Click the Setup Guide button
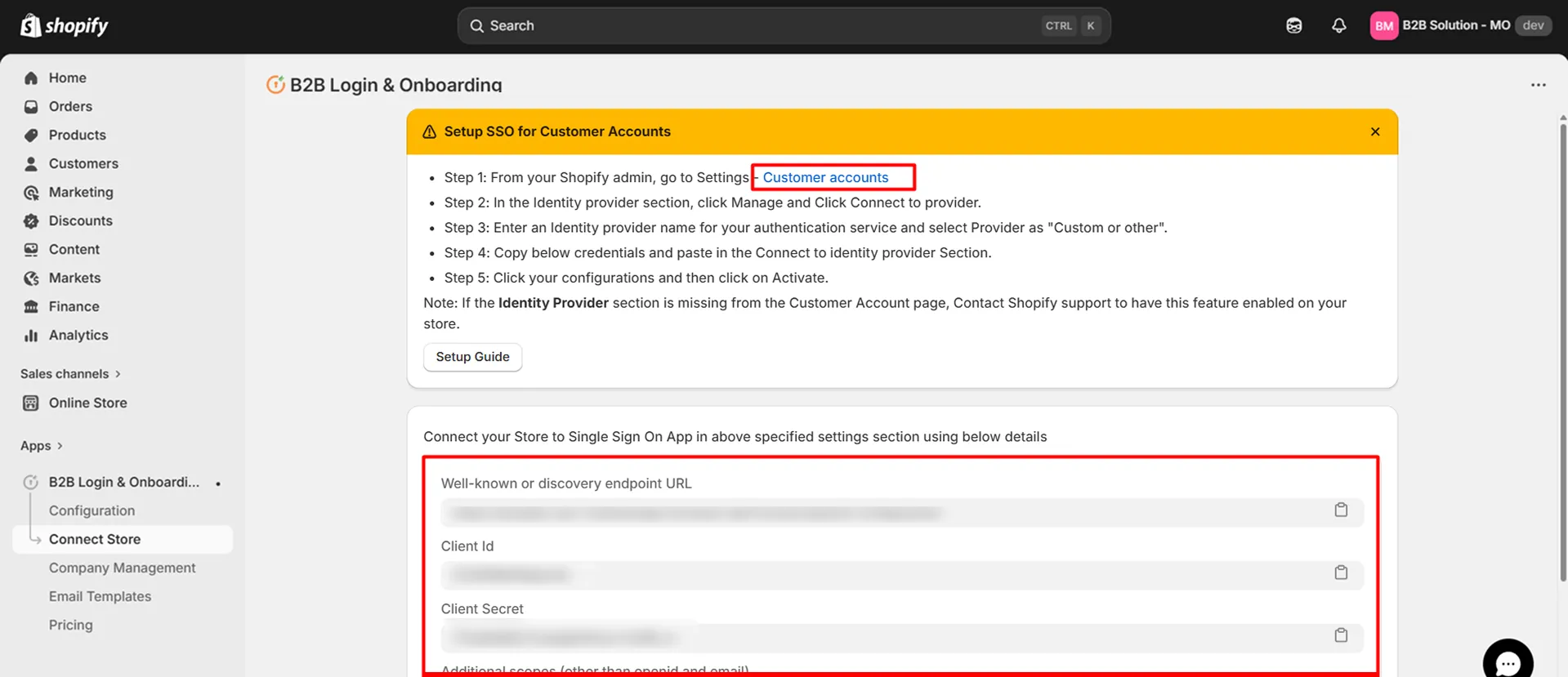 472,357
